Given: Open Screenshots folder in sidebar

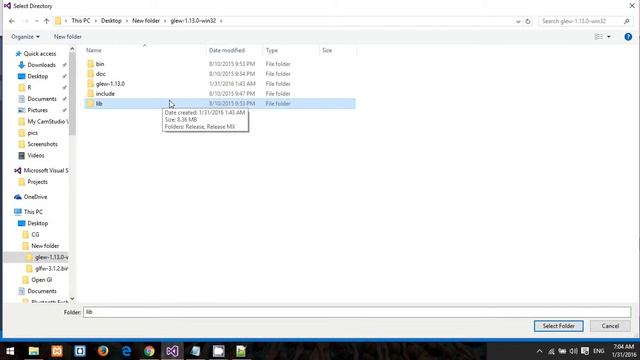Looking at the screenshot, I should (42, 144).
